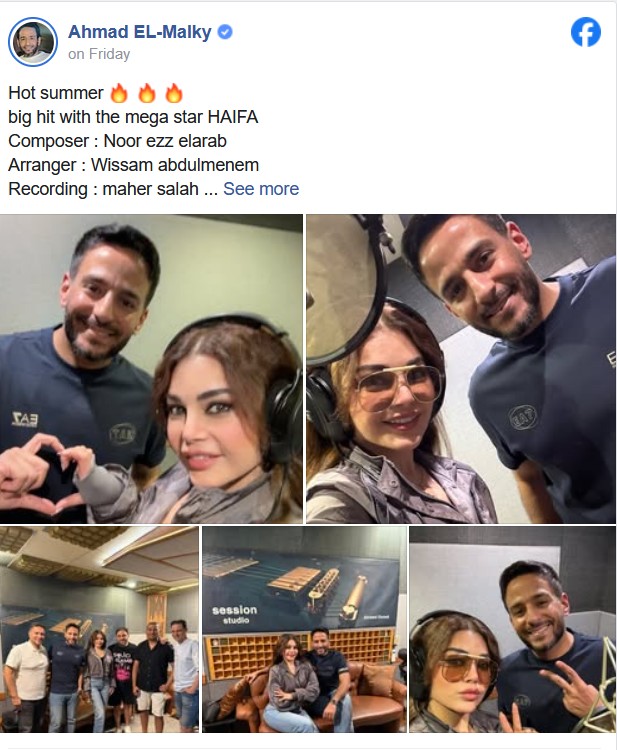Click the first fire emoji
This screenshot has width=617, height=750.
click(x=119, y=93)
